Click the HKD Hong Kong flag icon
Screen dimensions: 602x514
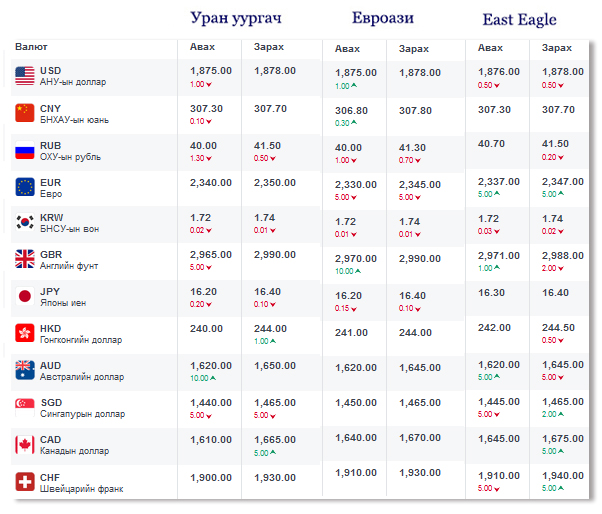[25, 333]
